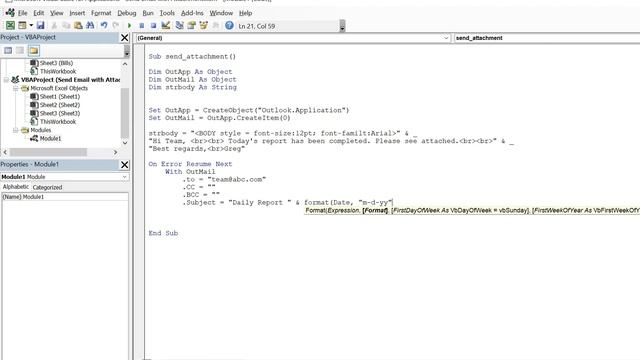Open Properties Window toolbar icon
The image size is (640, 360).
[191, 25]
